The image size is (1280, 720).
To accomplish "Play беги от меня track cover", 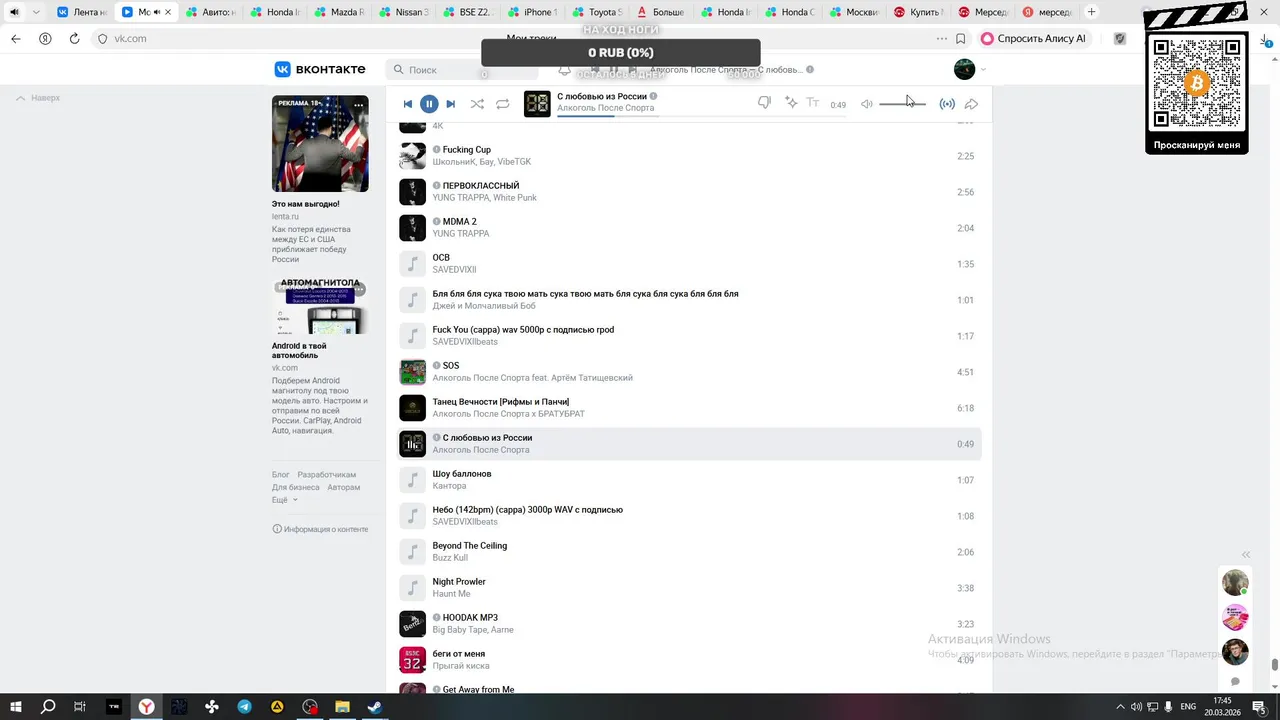I will [413, 660].
